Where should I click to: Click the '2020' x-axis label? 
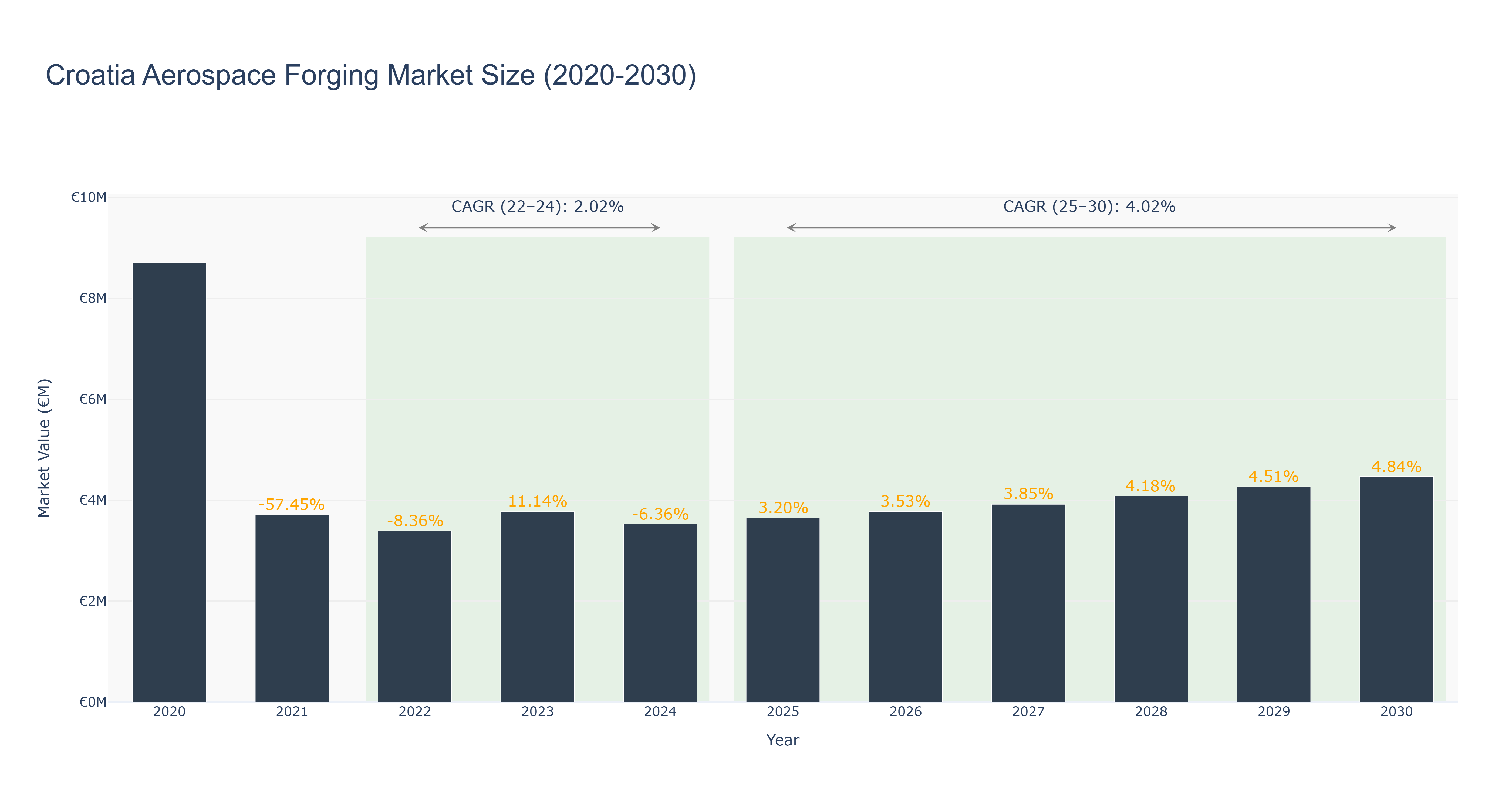click(169, 712)
